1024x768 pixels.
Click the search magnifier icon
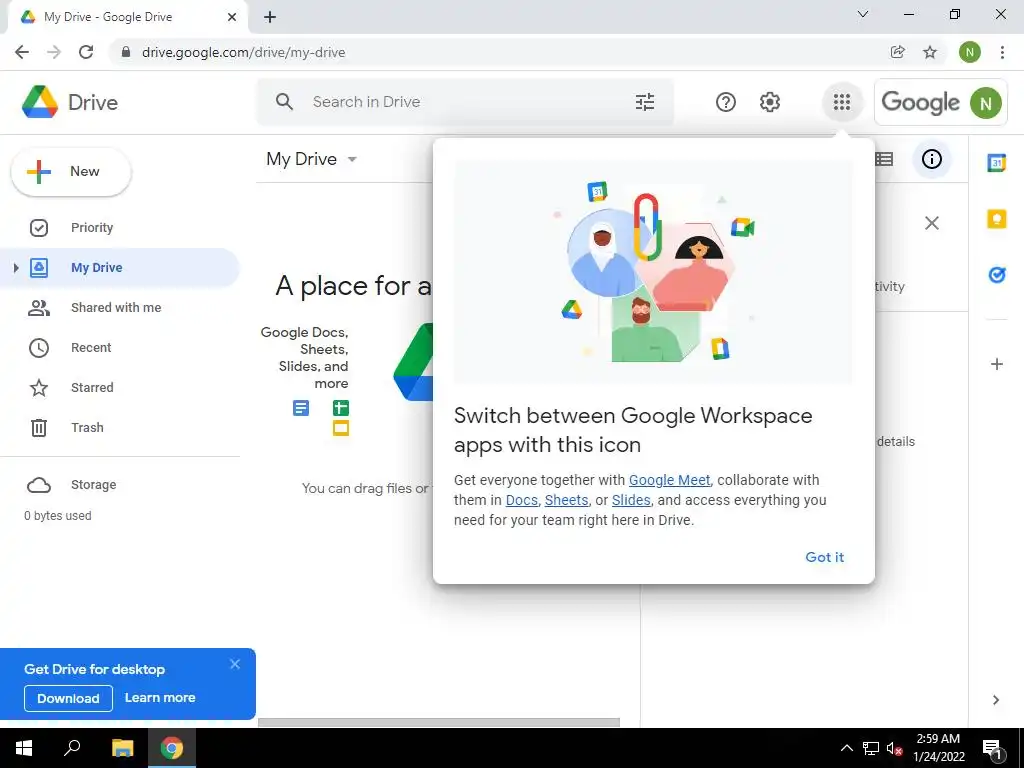[284, 102]
